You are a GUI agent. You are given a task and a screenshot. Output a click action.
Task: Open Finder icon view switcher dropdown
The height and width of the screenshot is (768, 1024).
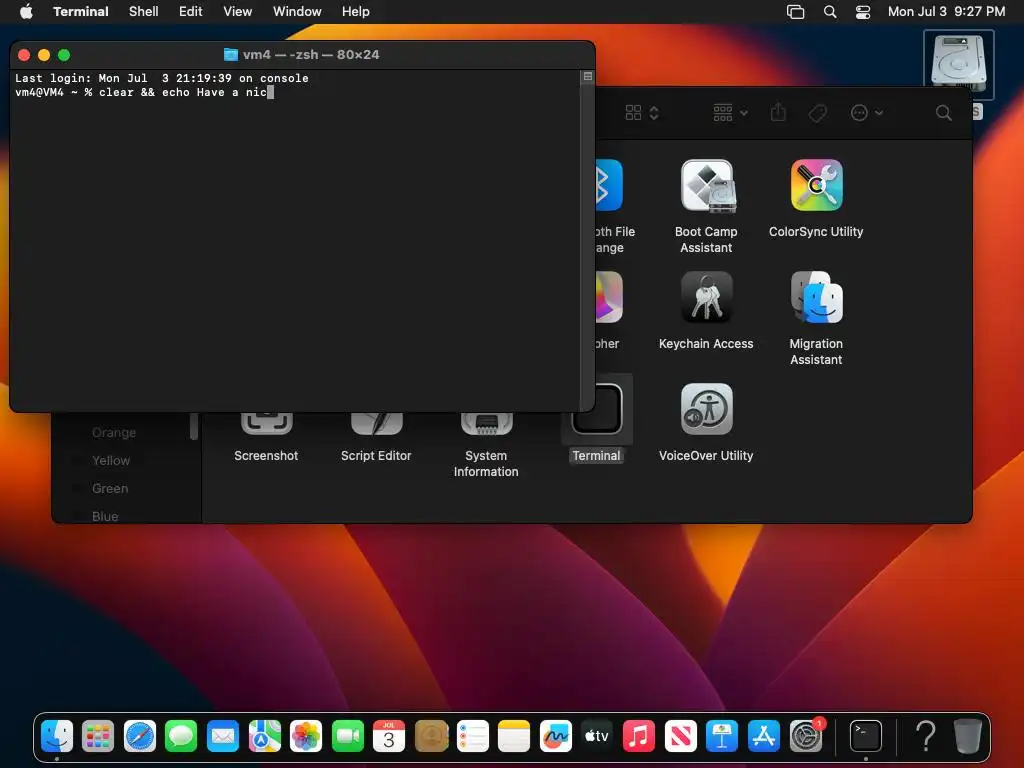[642, 113]
